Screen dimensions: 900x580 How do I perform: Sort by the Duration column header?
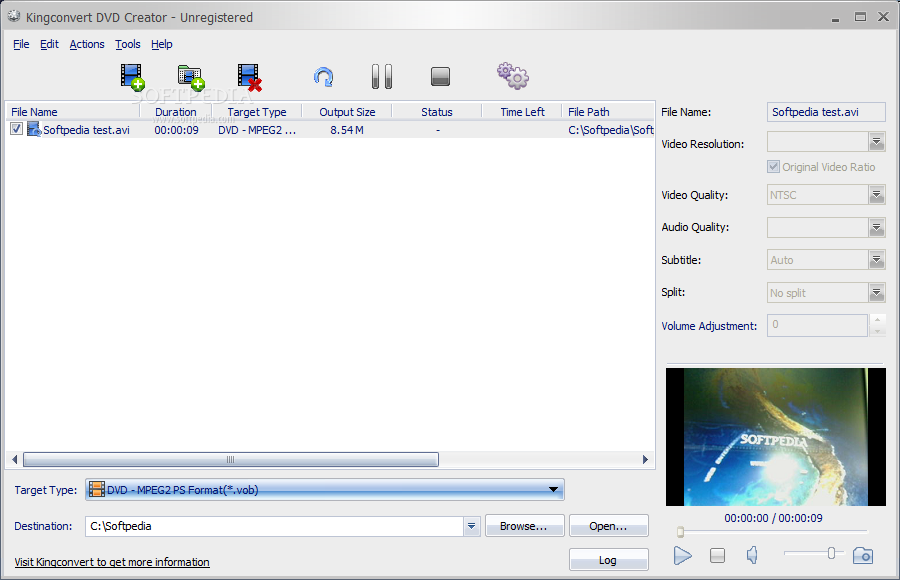(x=176, y=112)
